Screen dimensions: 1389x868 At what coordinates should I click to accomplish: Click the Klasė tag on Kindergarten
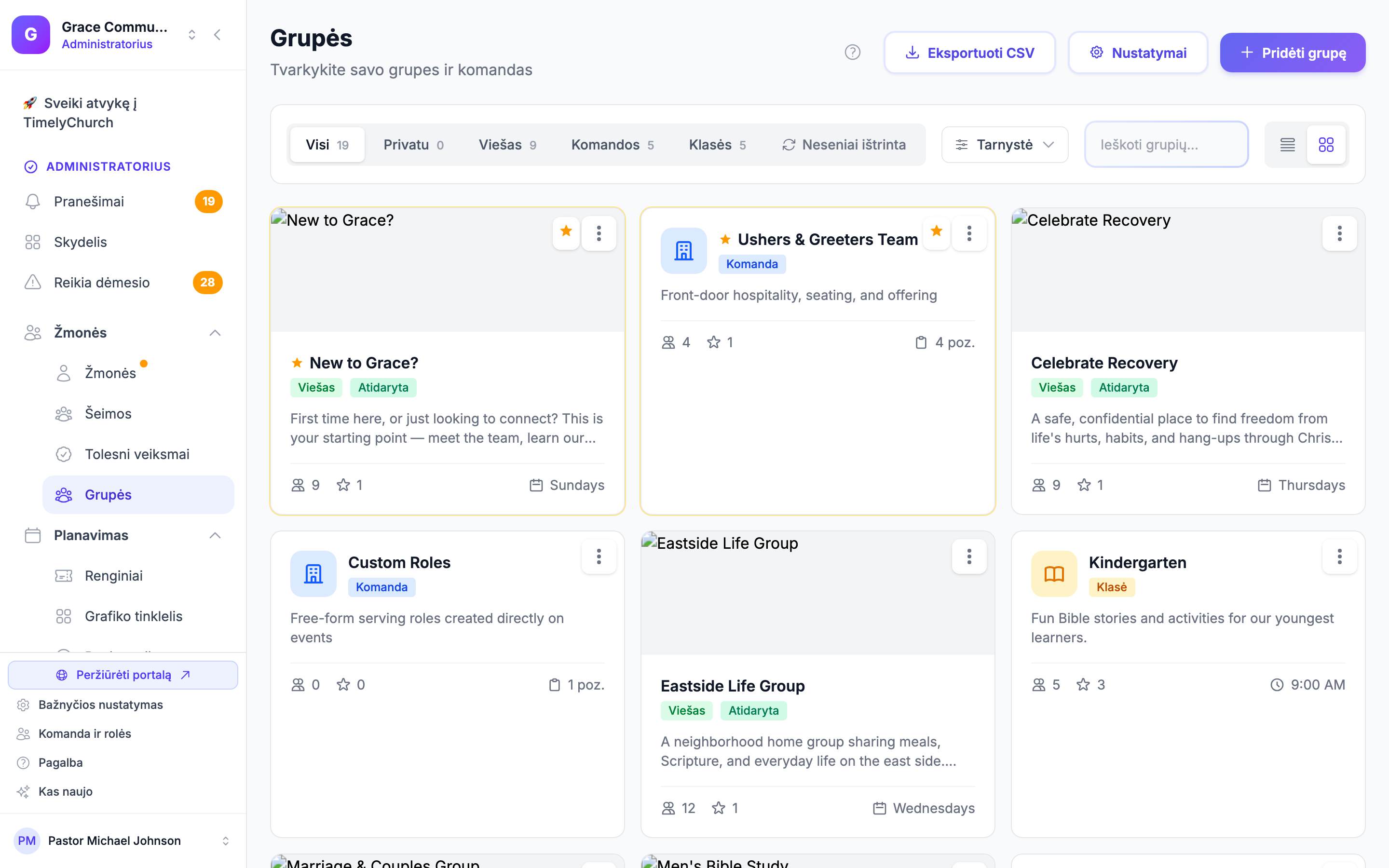tap(1112, 587)
